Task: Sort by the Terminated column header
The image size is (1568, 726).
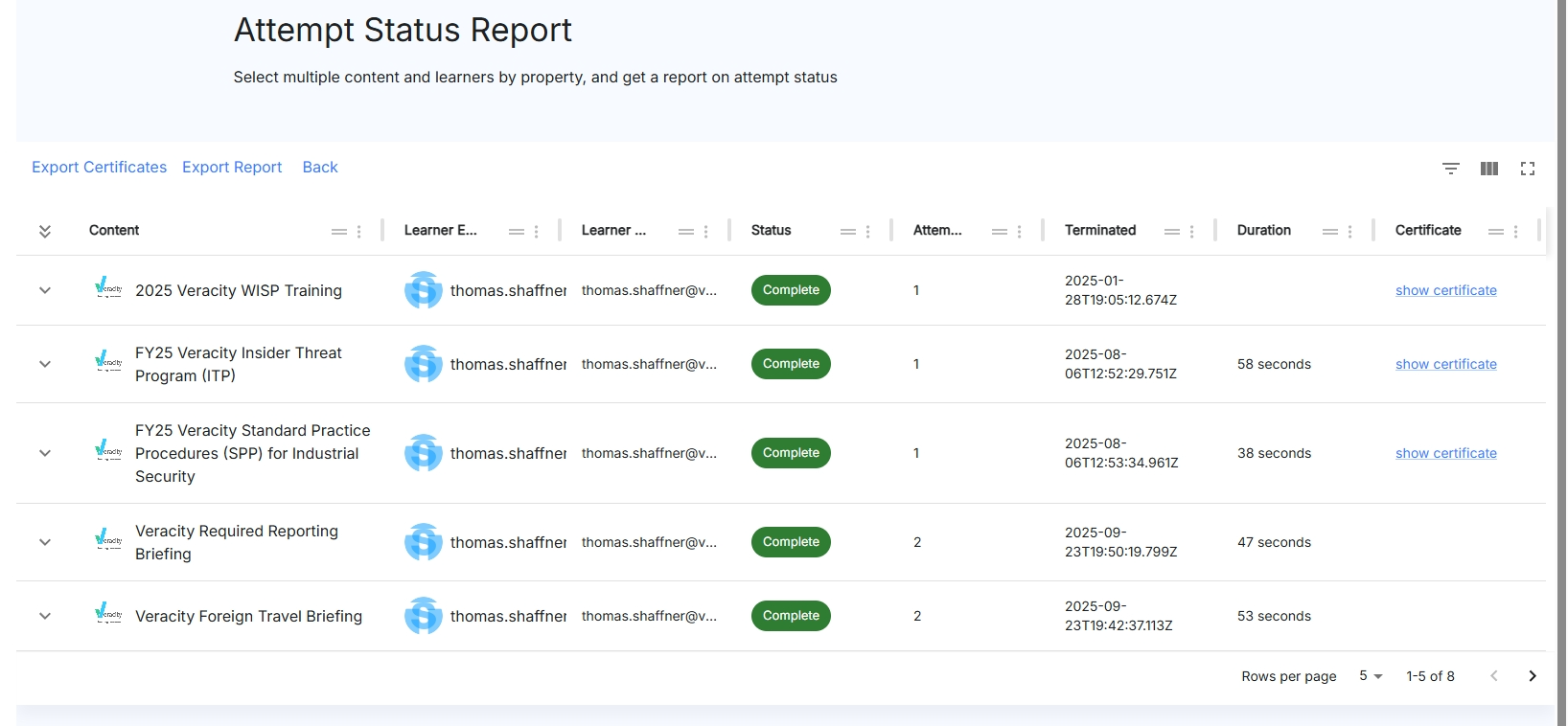Action: click(1100, 231)
